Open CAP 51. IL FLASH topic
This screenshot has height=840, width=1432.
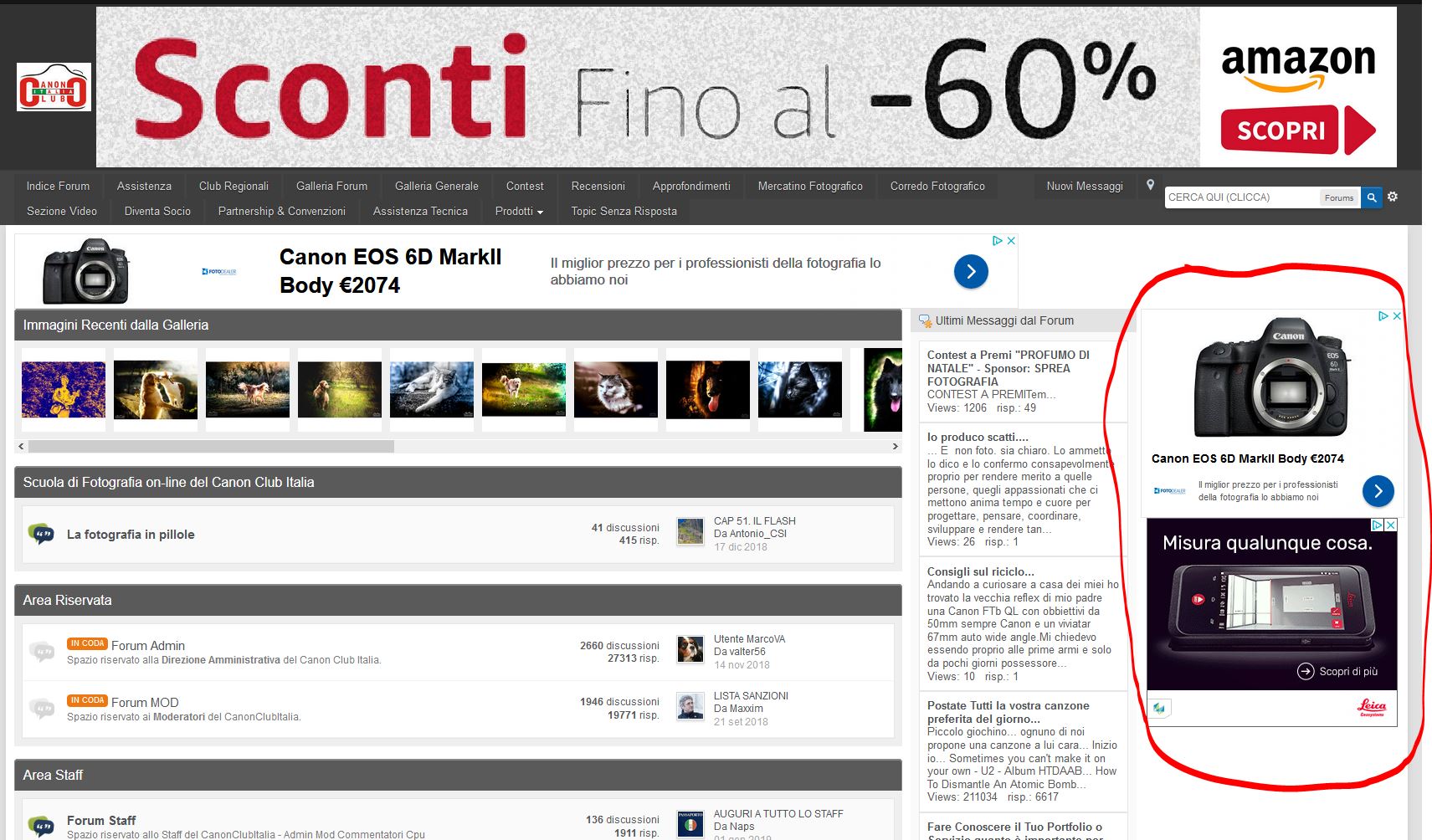755,520
